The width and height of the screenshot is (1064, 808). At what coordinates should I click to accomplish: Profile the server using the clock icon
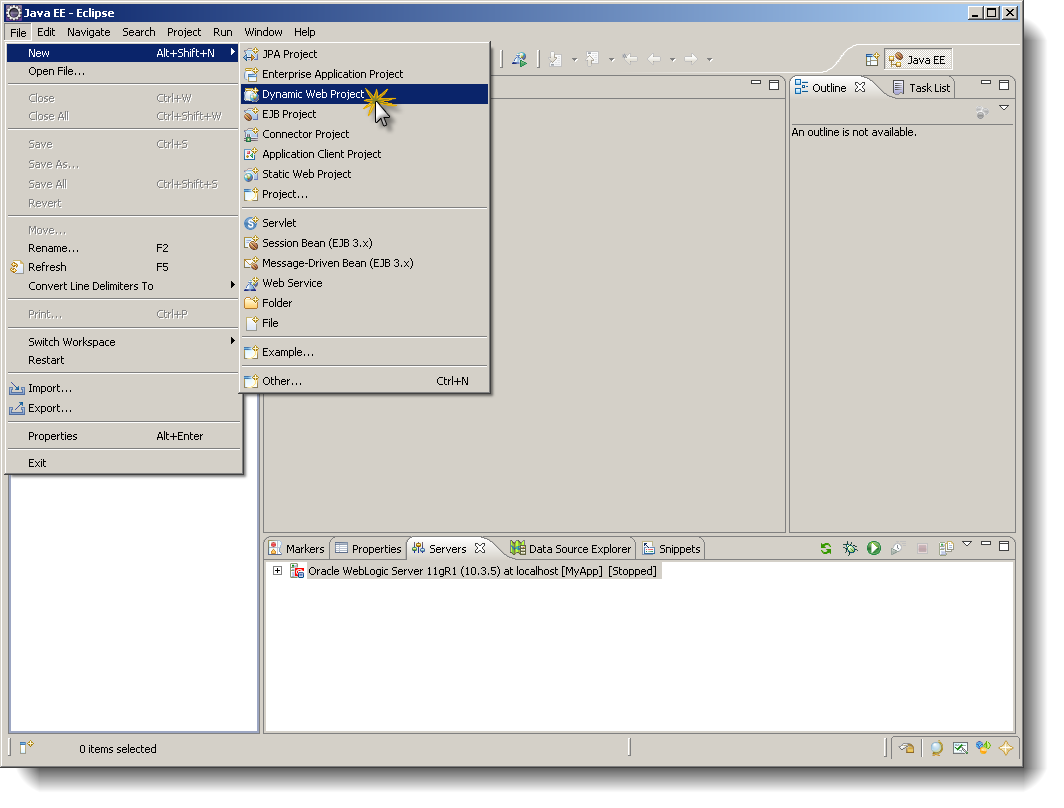point(897,547)
